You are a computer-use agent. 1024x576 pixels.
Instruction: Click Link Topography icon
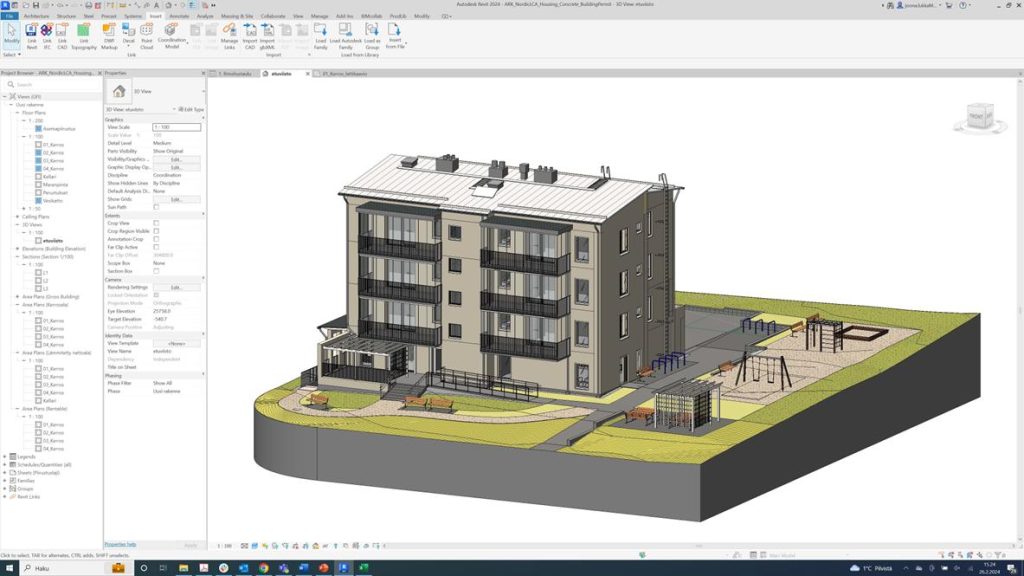pyautogui.click(x=84, y=36)
